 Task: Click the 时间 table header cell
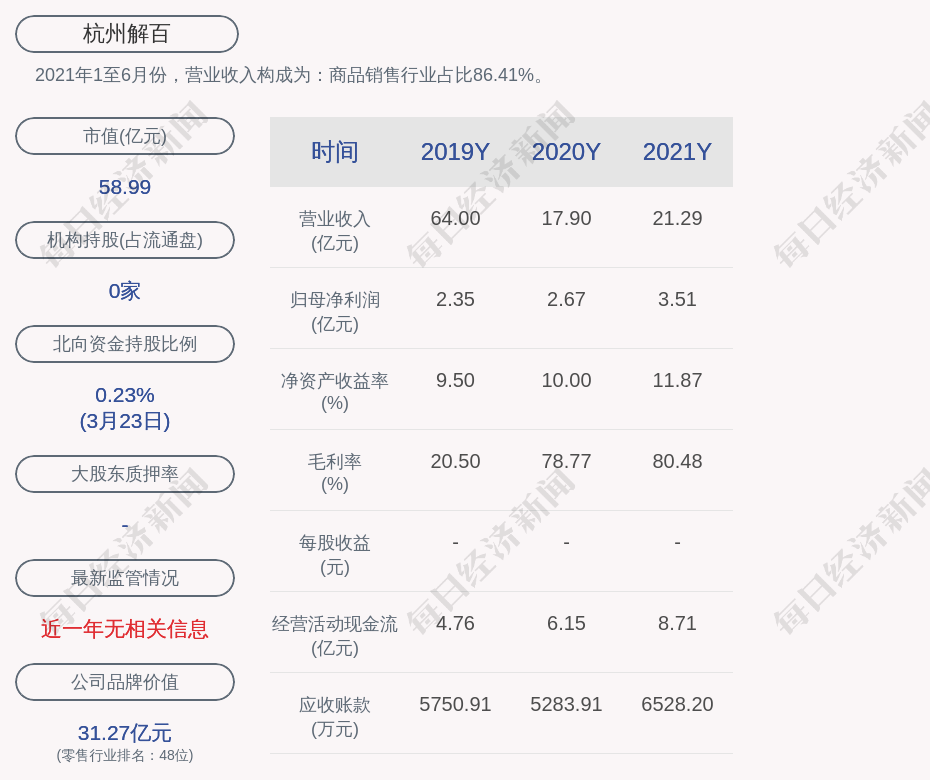click(x=335, y=152)
